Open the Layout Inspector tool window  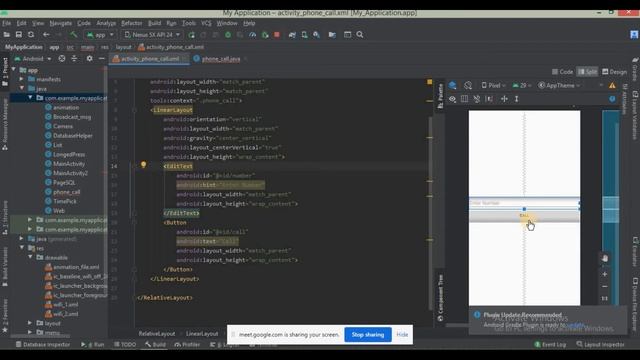pyautogui.click(x=600, y=345)
